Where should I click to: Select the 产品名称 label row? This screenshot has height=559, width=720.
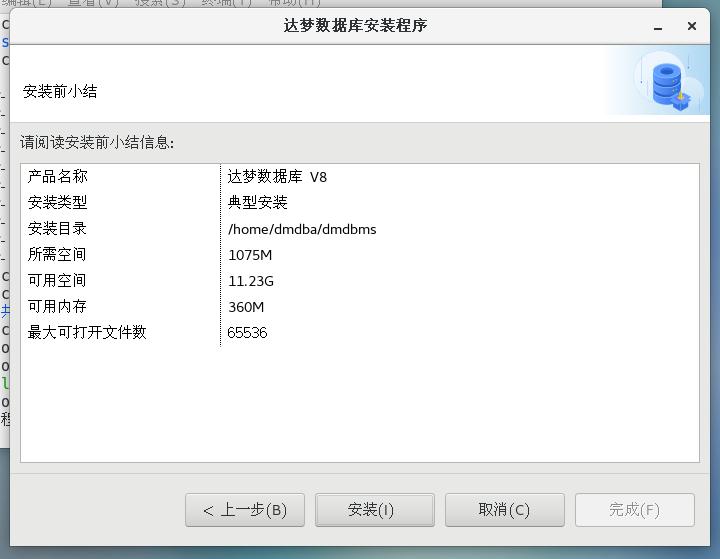click(x=57, y=176)
